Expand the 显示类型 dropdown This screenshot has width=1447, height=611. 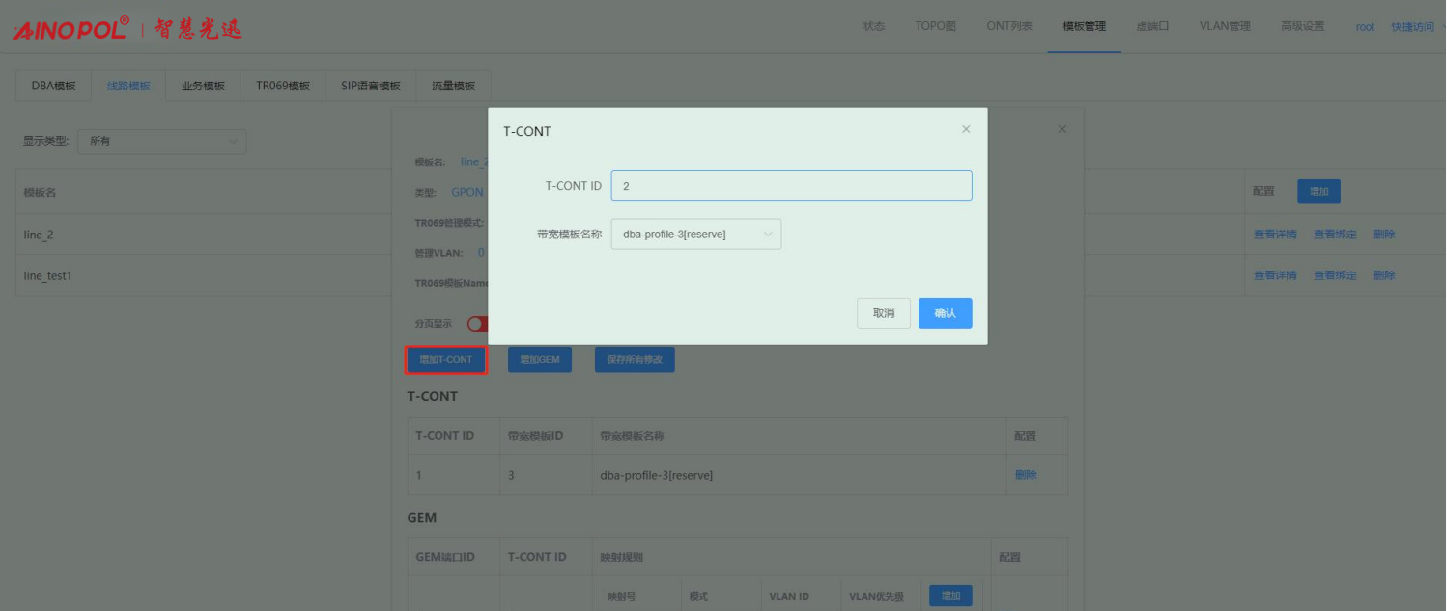pyautogui.click(x=161, y=142)
